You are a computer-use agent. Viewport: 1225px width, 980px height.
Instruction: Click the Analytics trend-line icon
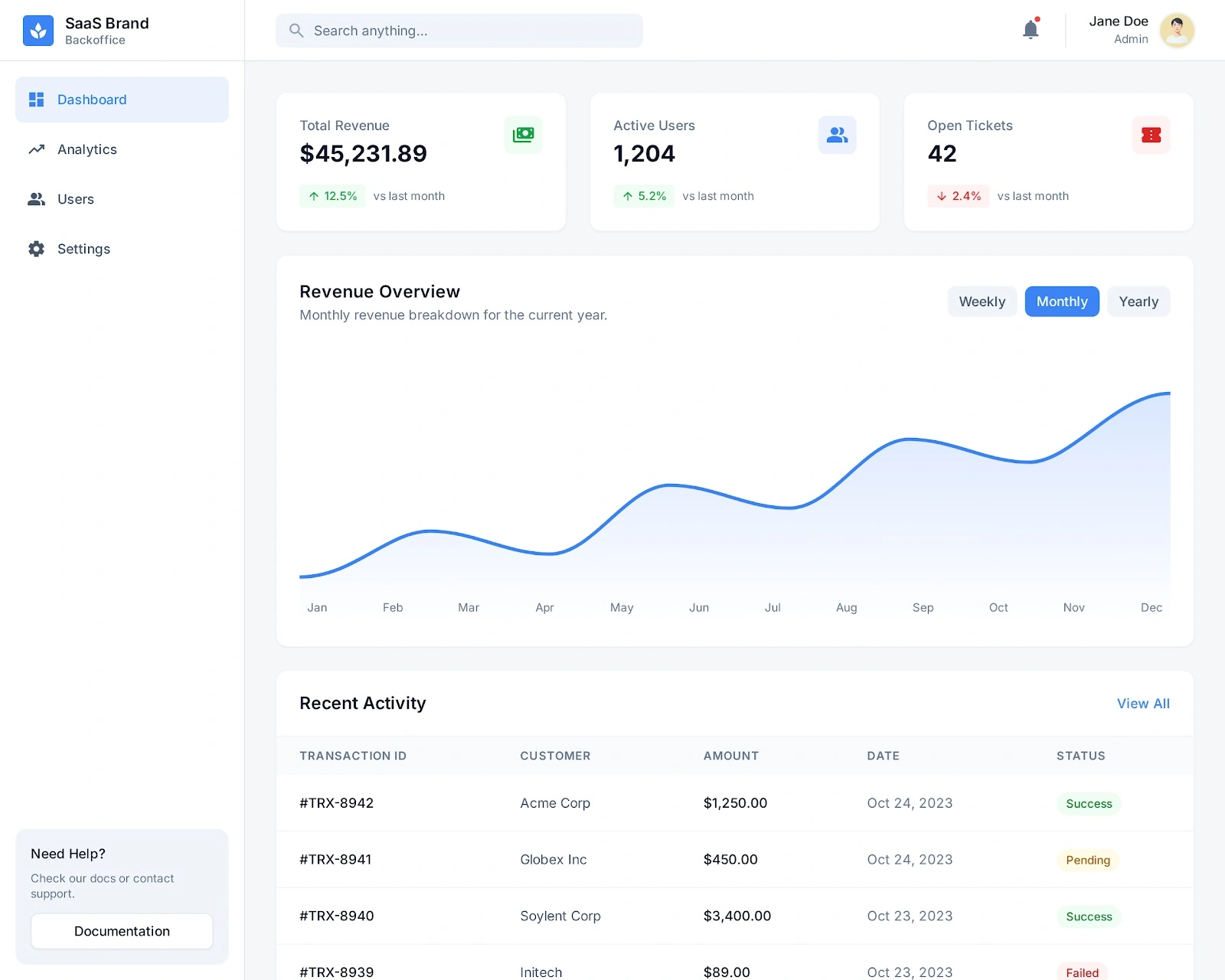tap(36, 149)
